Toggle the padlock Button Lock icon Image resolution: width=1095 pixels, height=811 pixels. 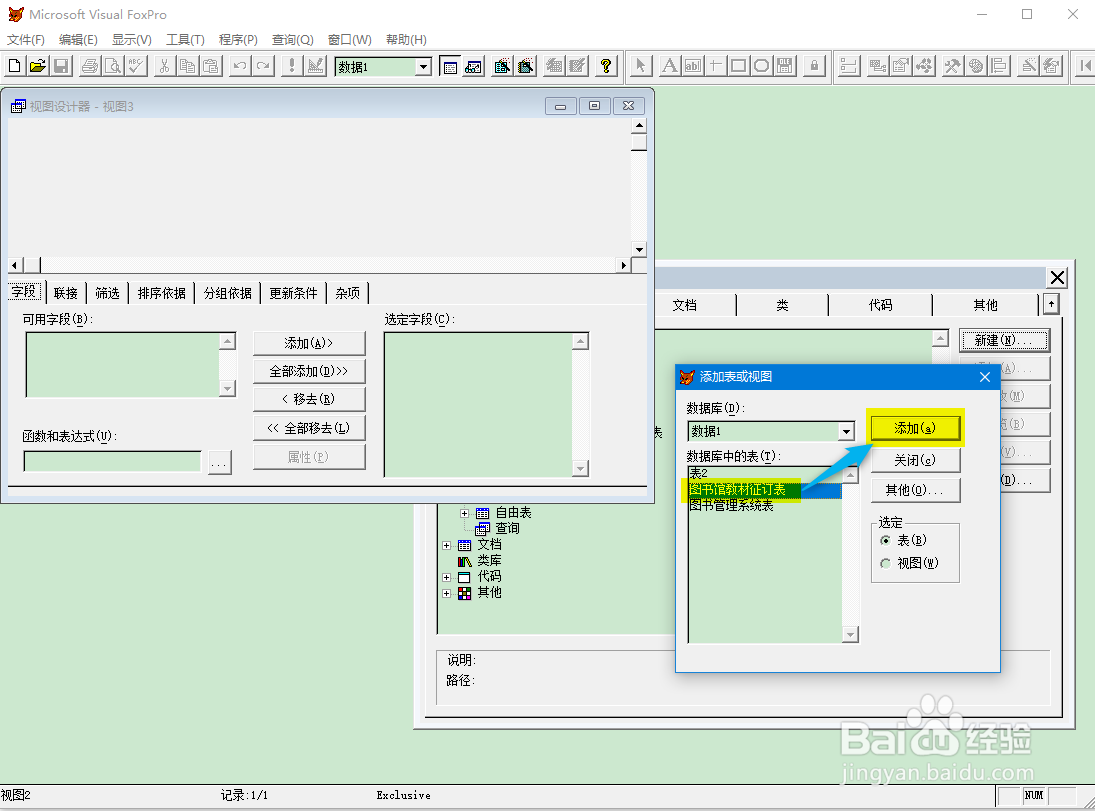(x=814, y=66)
